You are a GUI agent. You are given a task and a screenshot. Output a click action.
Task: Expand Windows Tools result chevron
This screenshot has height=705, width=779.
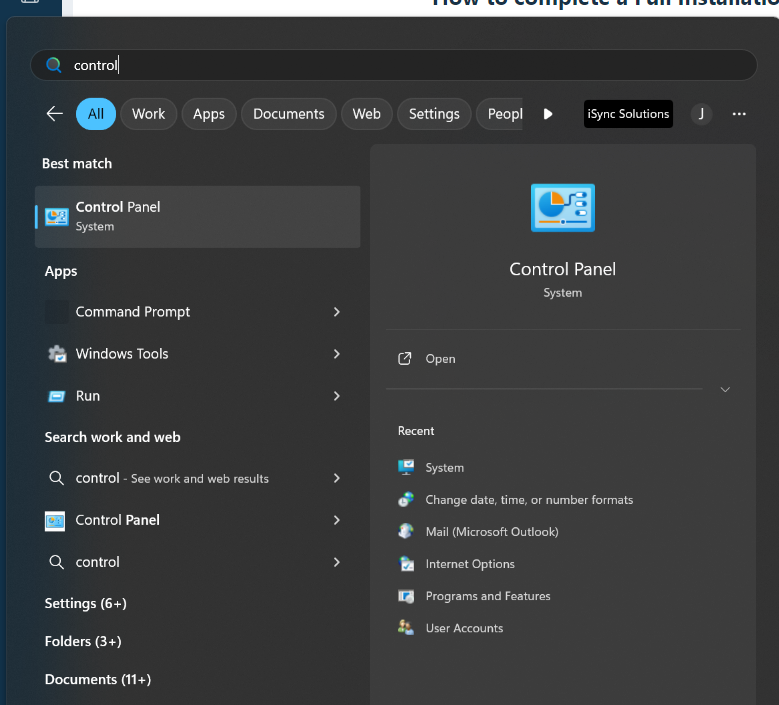click(x=337, y=354)
